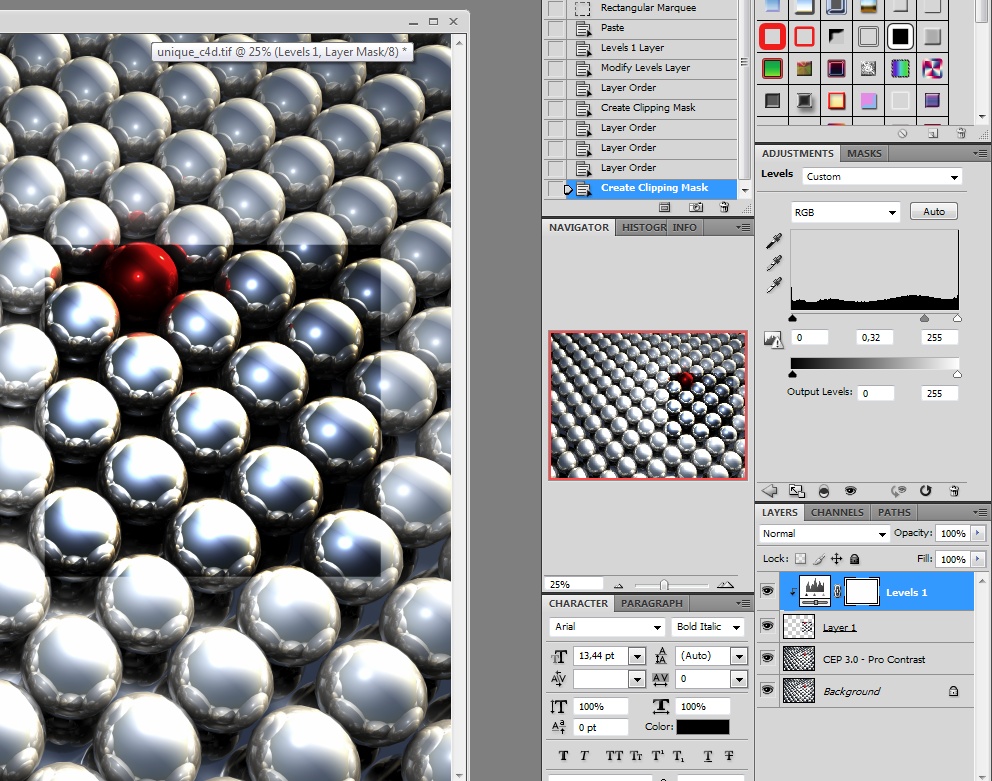Click the black text Color swatch
The width and height of the screenshot is (992, 781).
[701, 727]
